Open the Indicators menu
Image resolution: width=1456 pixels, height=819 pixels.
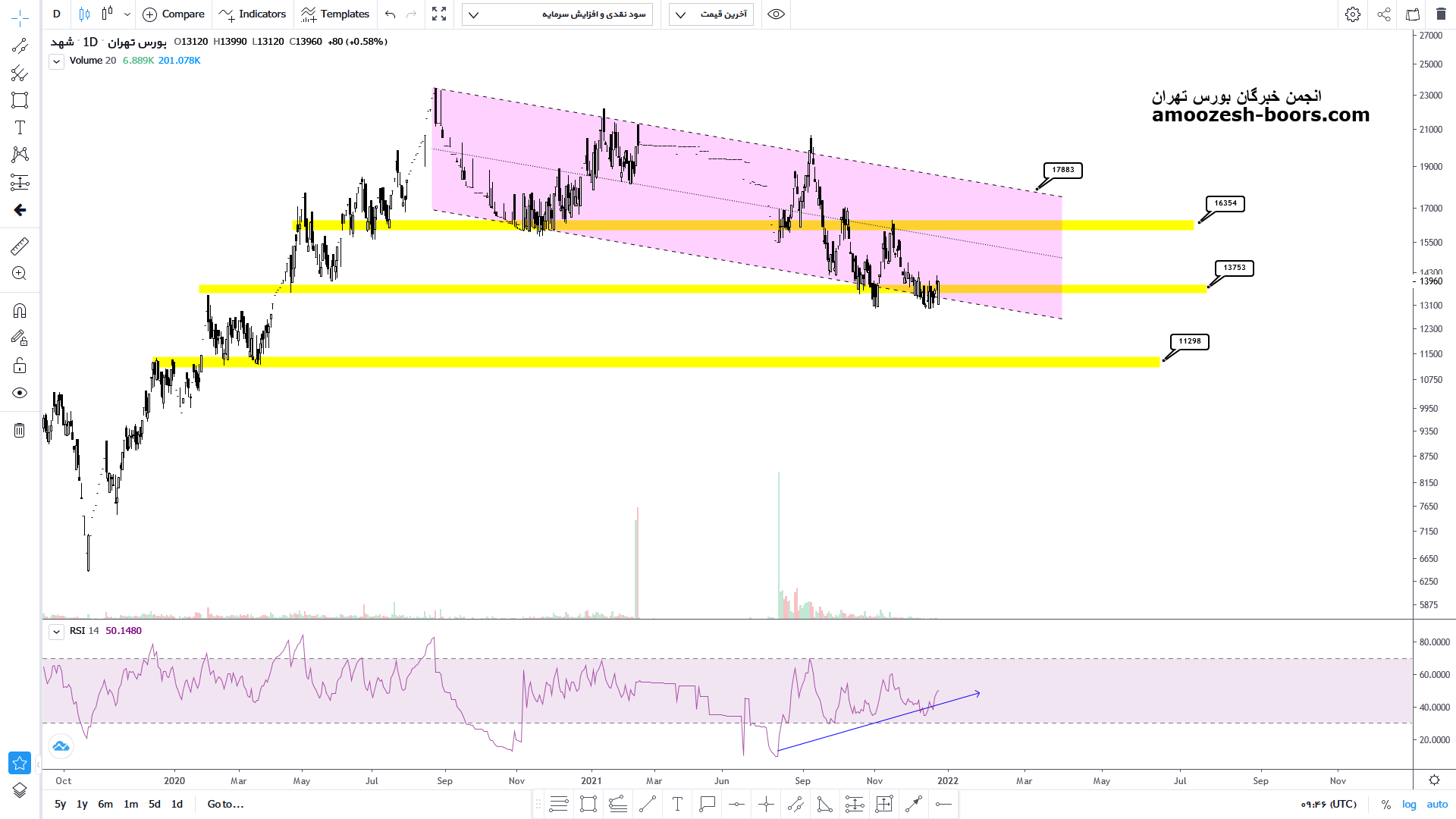coord(253,14)
